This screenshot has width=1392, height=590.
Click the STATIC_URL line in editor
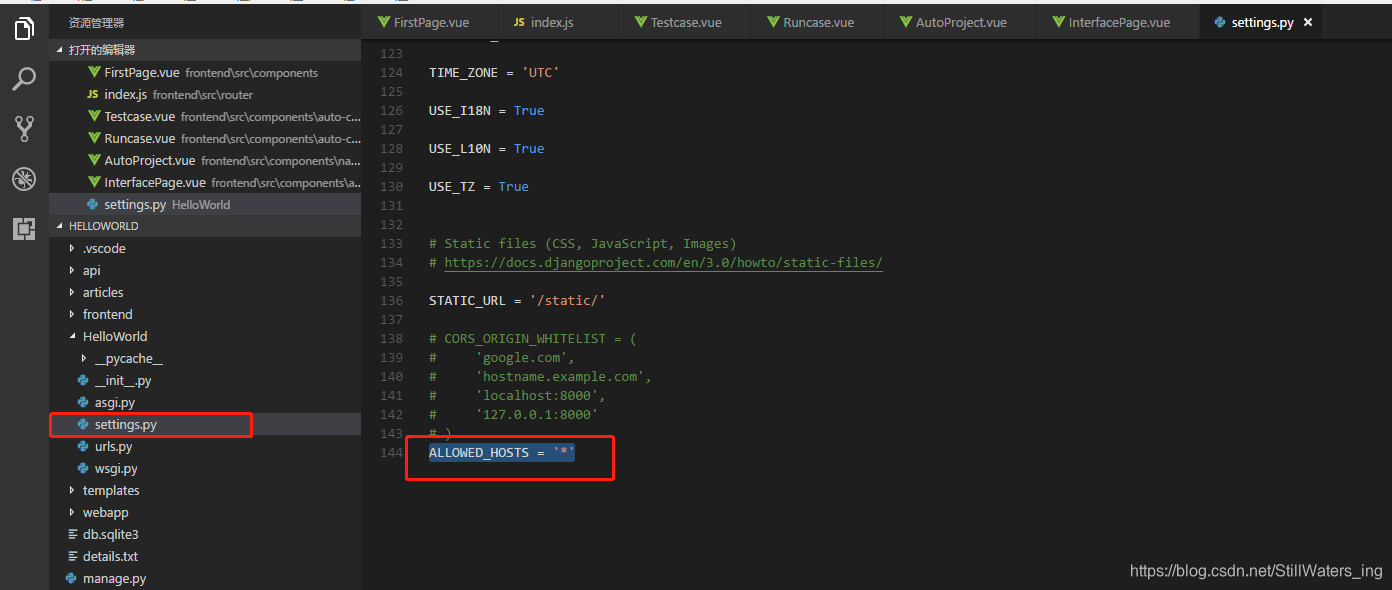click(x=517, y=300)
